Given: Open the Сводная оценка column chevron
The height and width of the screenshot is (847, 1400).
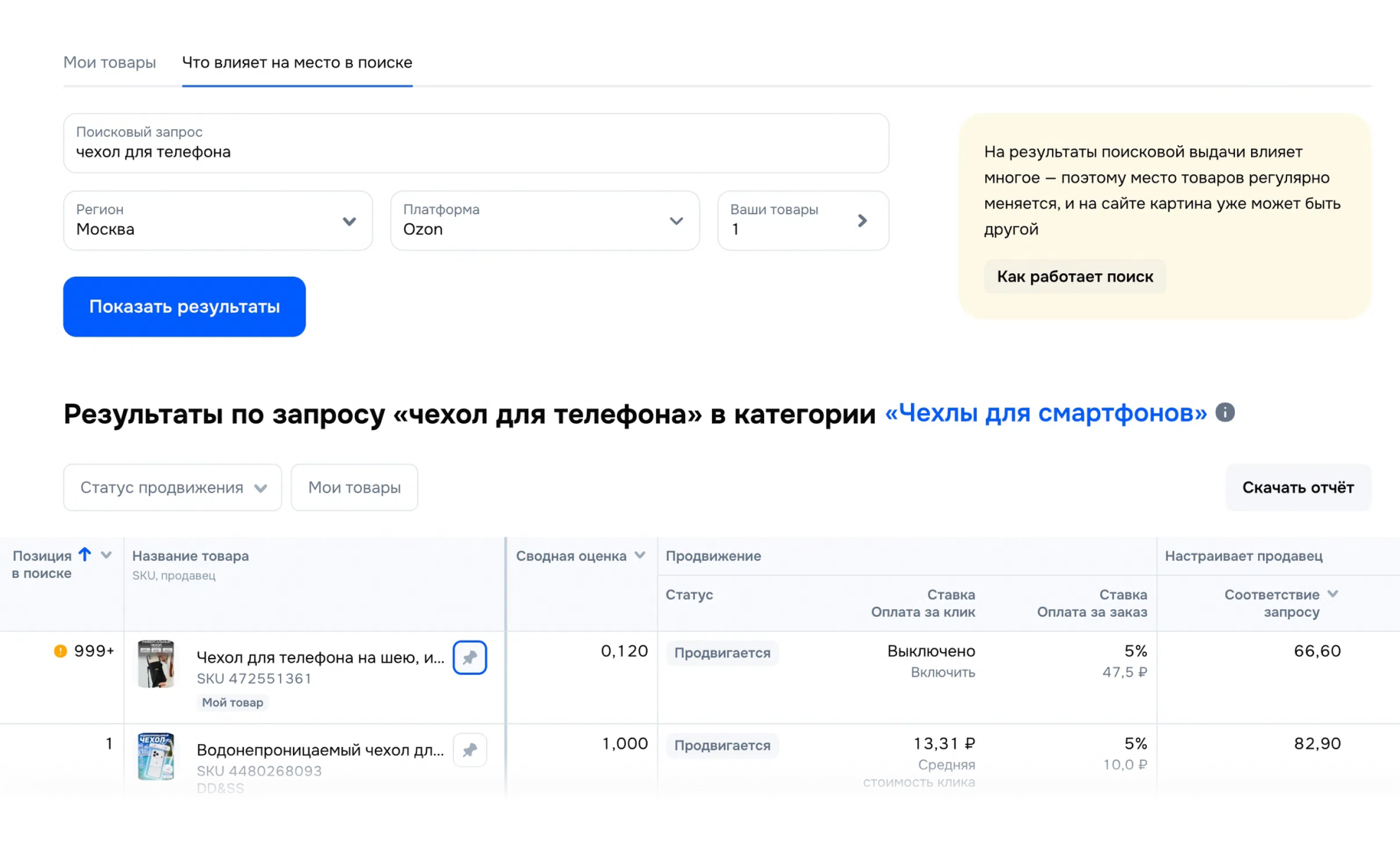Looking at the screenshot, I should [x=640, y=555].
